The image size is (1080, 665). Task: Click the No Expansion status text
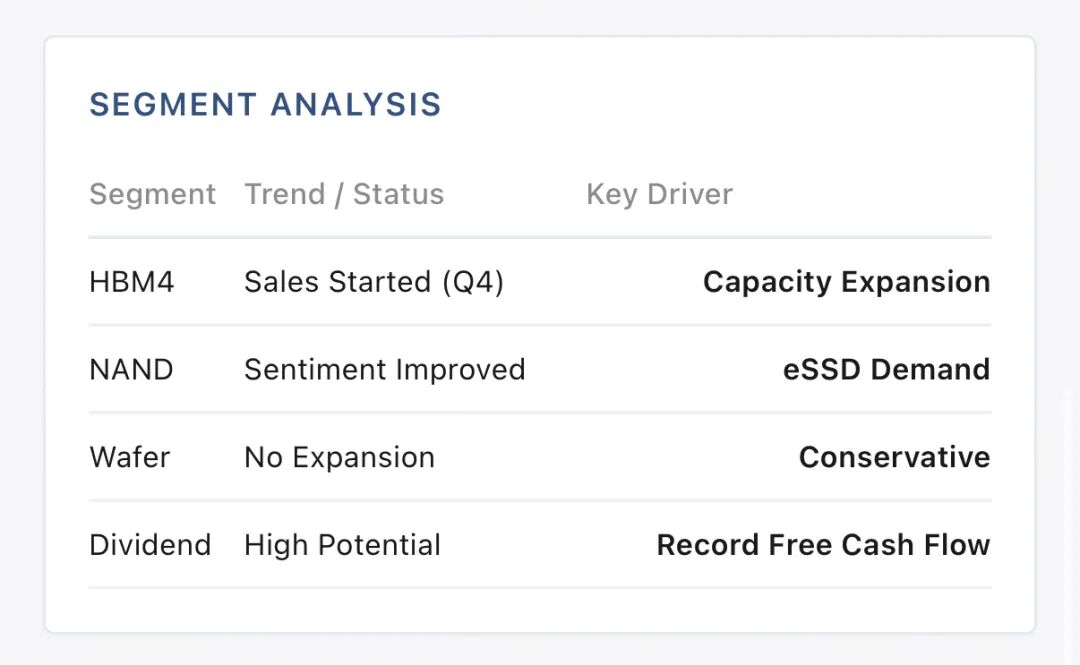pos(339,458)
